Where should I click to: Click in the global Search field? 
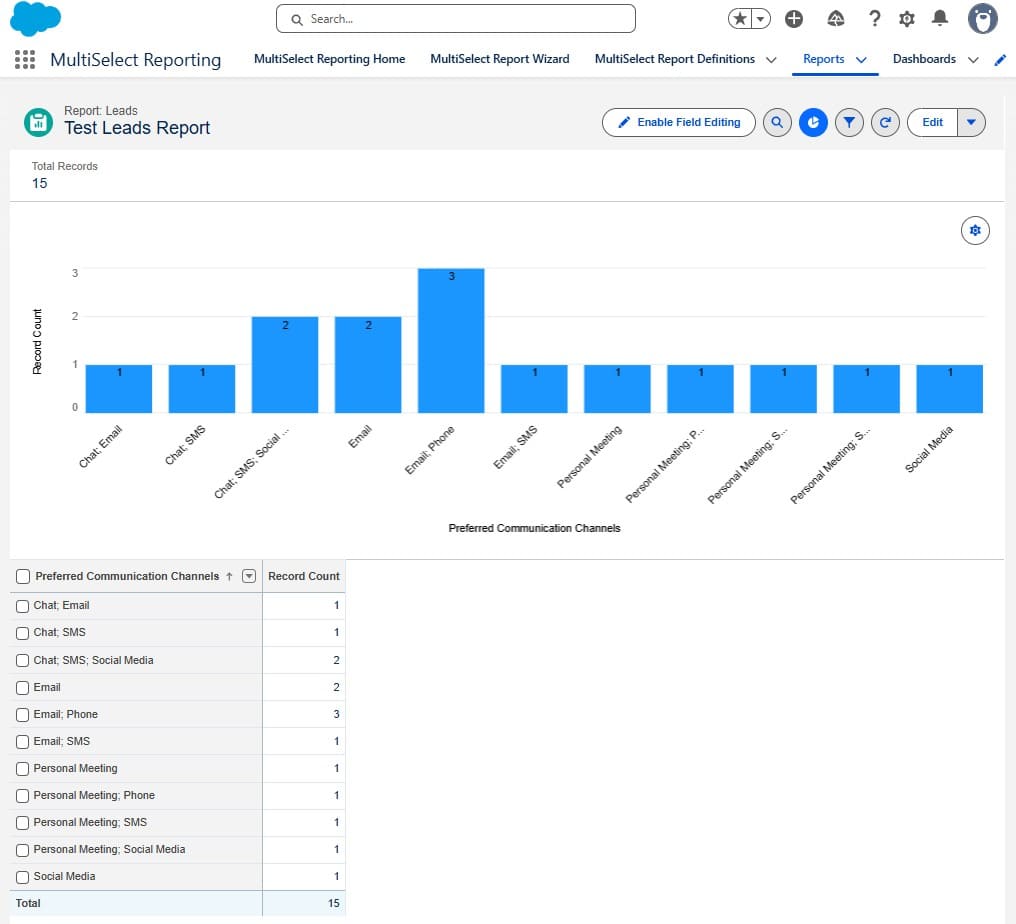point(456,19)
